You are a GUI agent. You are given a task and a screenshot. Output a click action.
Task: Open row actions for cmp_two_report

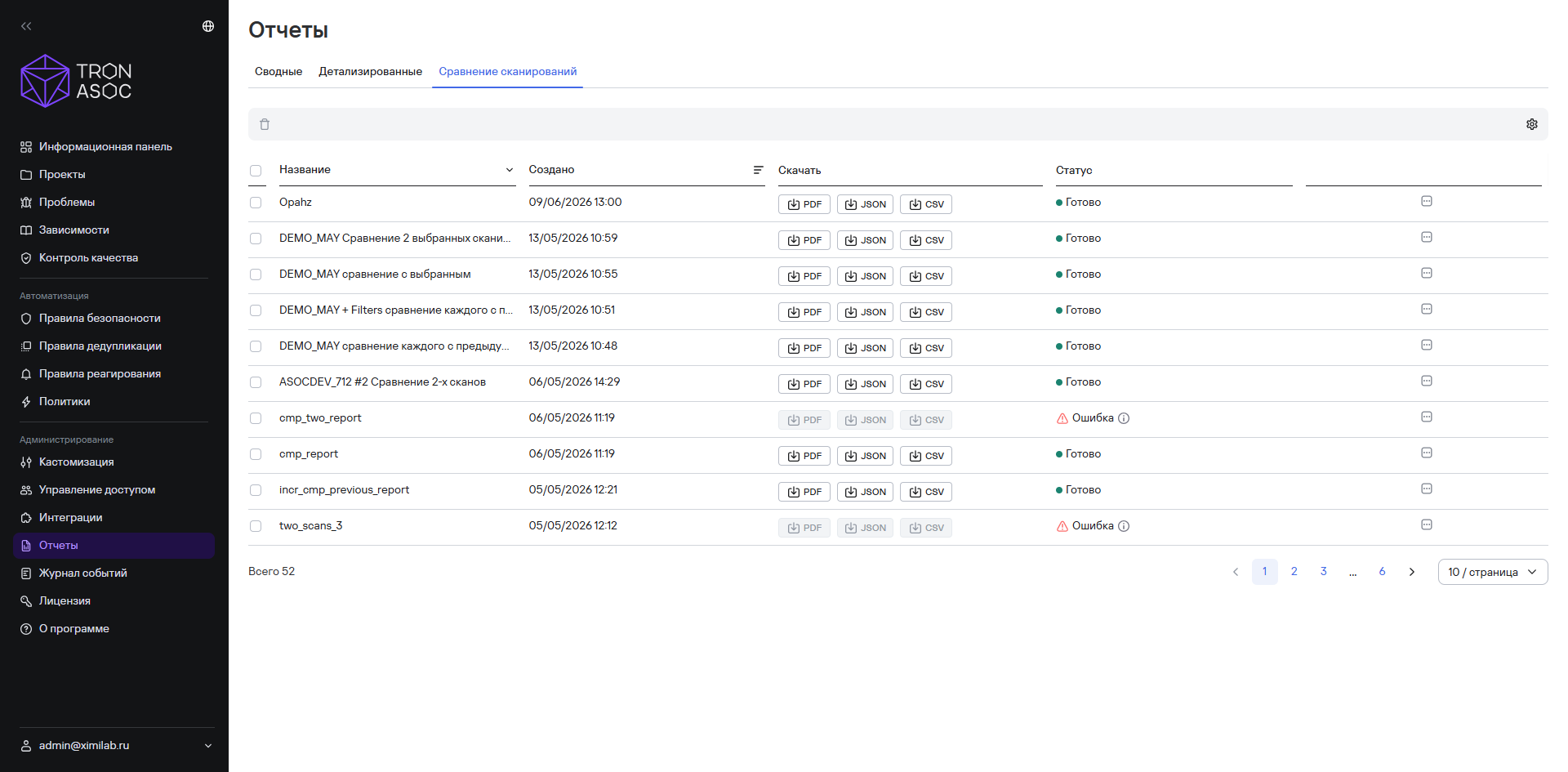coord(1427,417)
